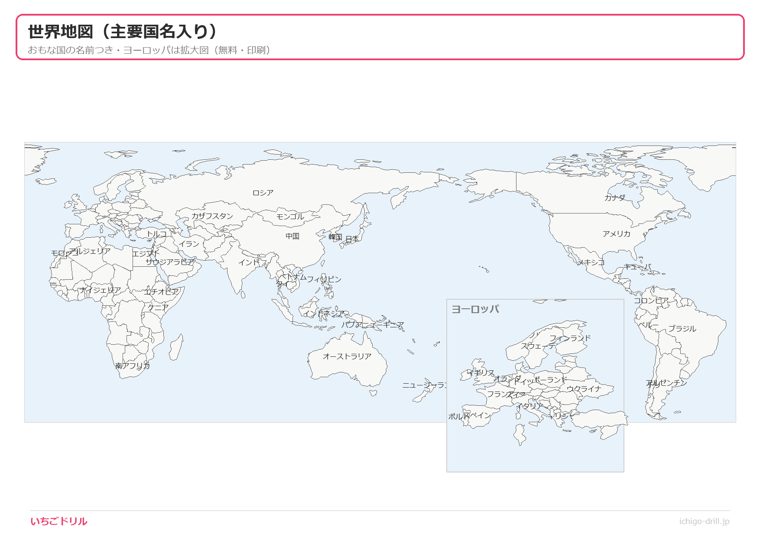Screen dimensions: 760x537
Task: Click the インド label
Action: (249, 262)
